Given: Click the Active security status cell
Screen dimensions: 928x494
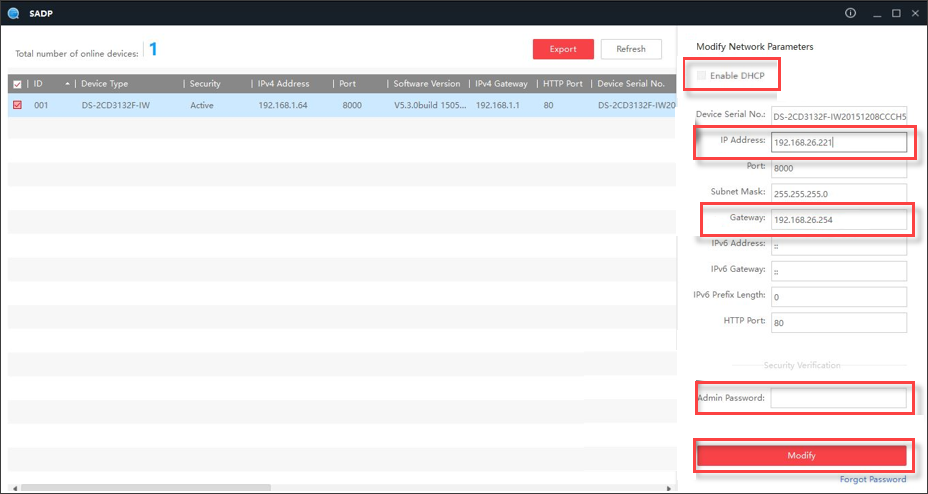Looking at the screenshot, I should click(202, 106).
